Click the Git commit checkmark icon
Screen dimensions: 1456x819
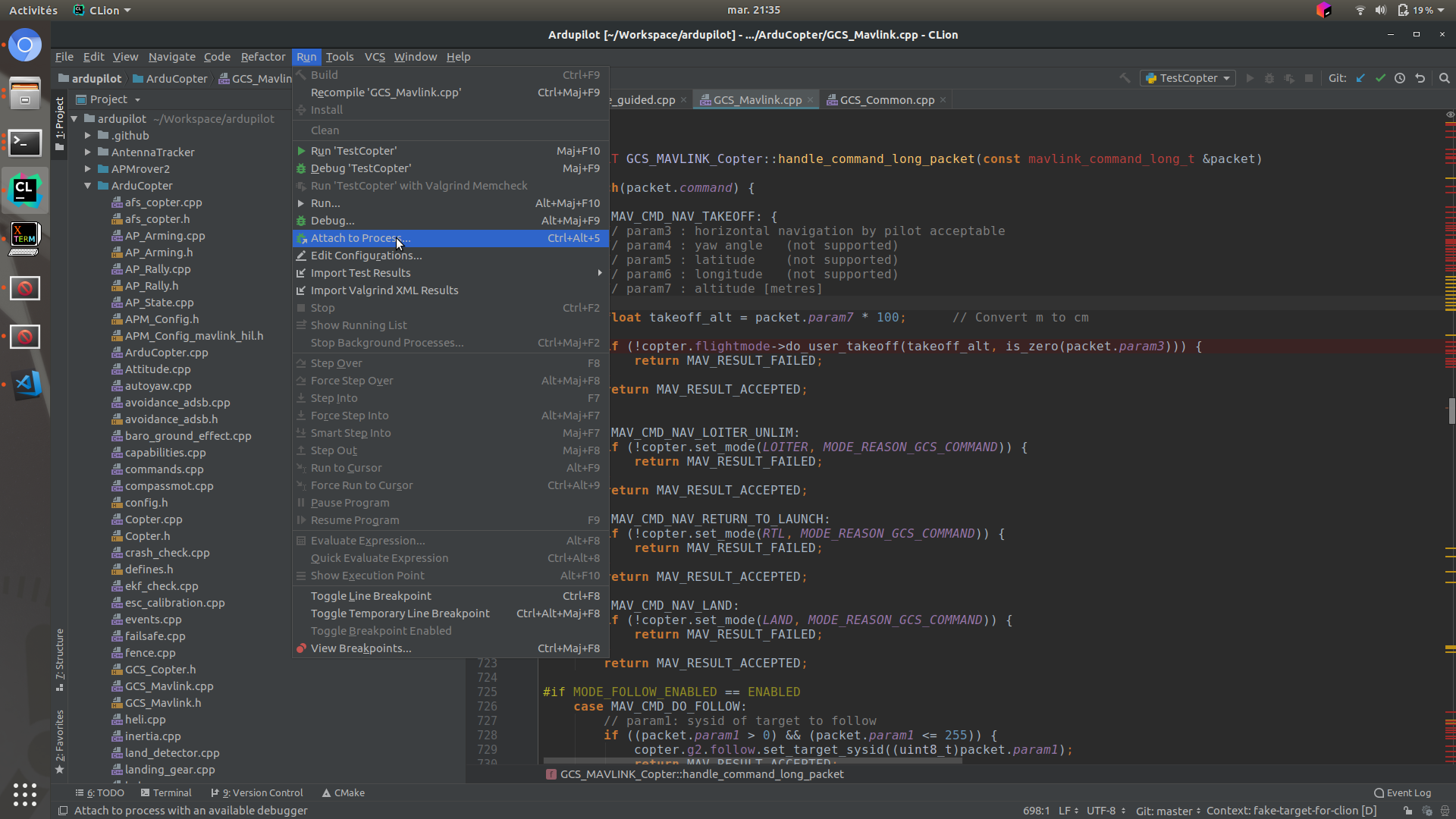[1380, 78]
